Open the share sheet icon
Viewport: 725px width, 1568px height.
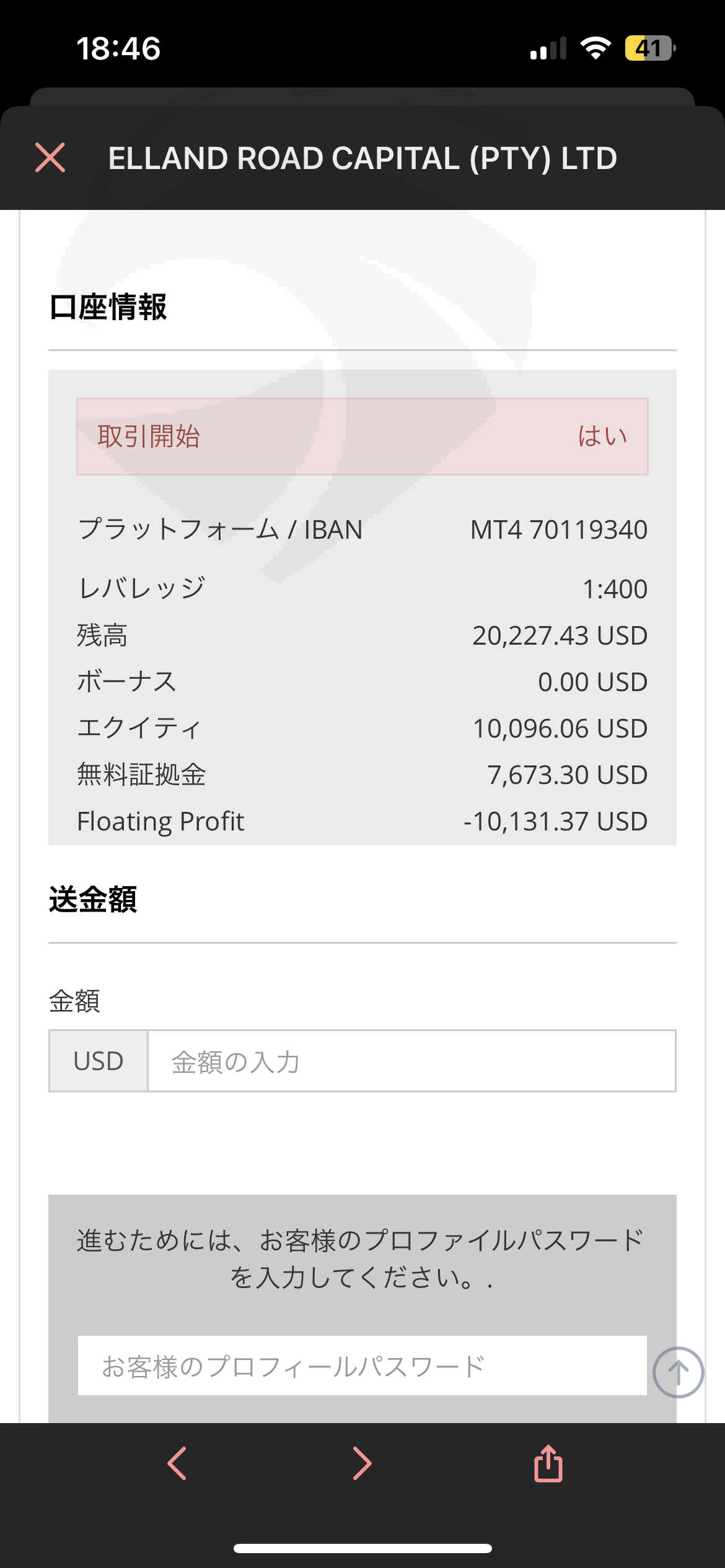pyautogui.click(x=548, y=1463)
